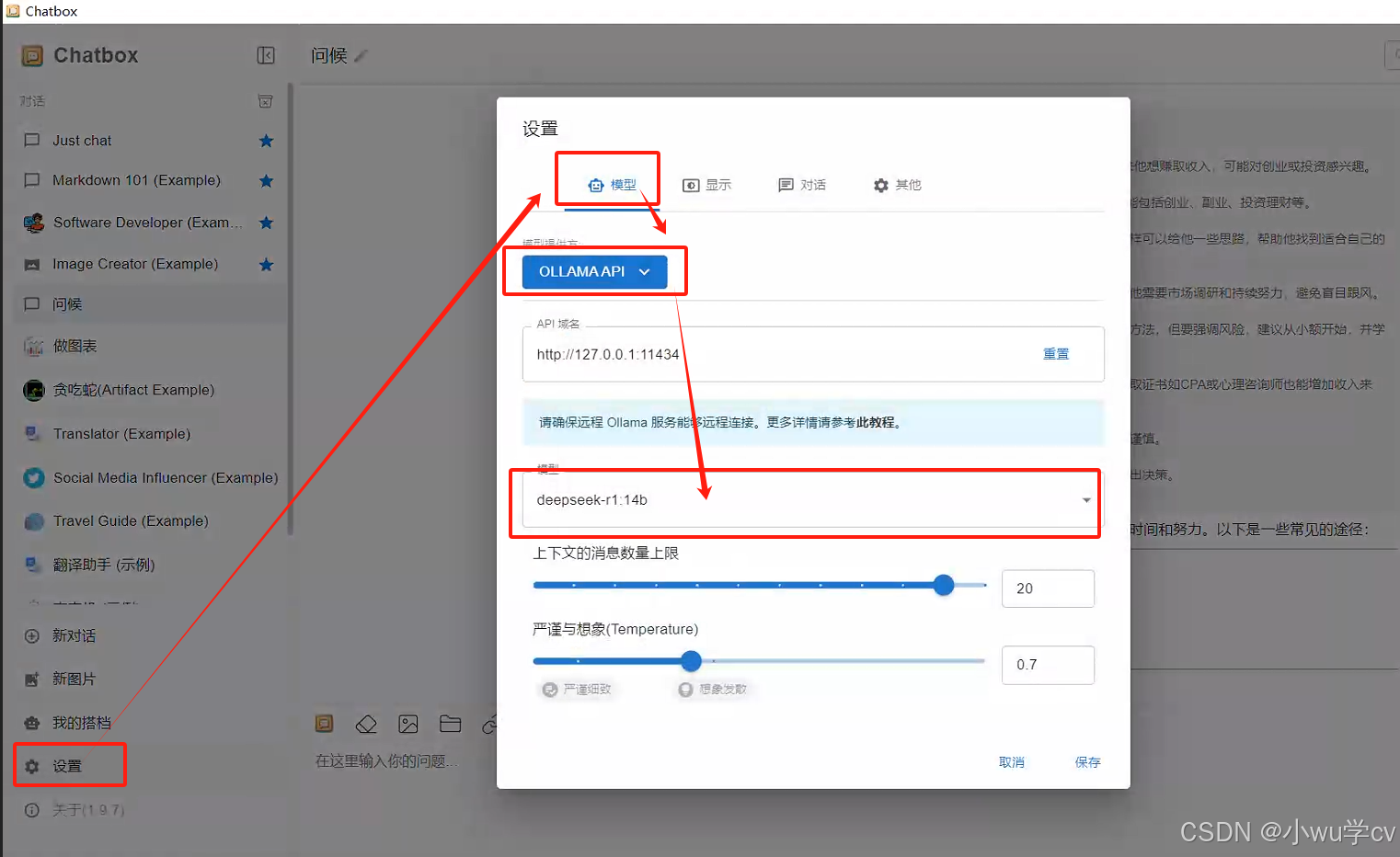This screenshot has width=1400, height=857.
Task: Click the 新图片 new image icon
Action: click(x=32, y=680)
